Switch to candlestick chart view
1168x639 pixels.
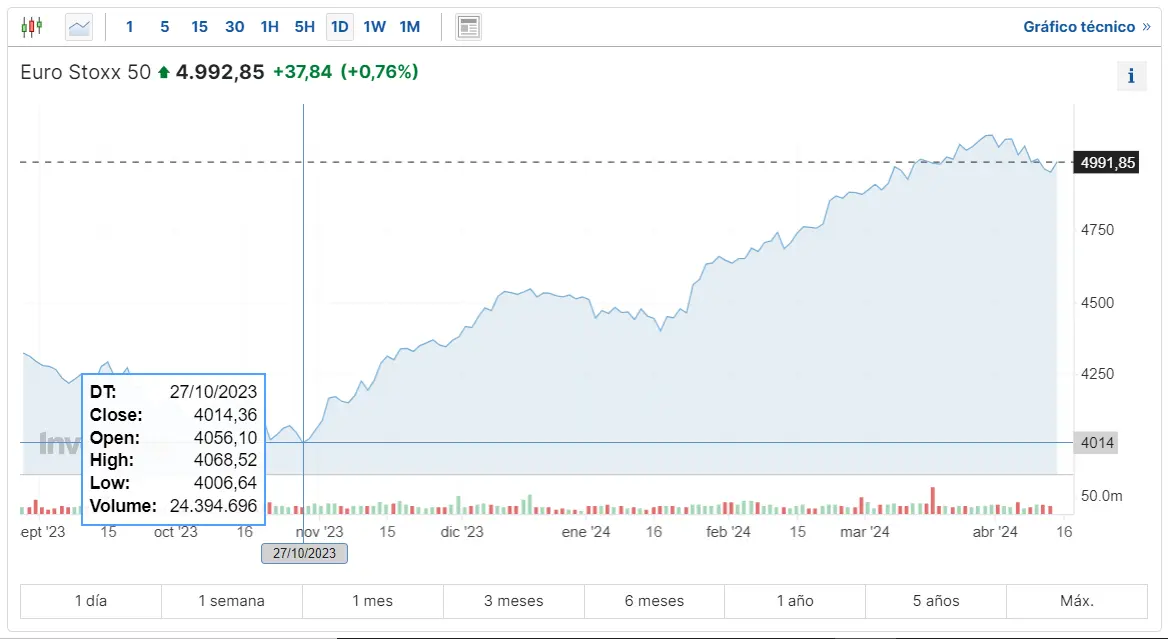pyautogui.click(x=31, y=26)
